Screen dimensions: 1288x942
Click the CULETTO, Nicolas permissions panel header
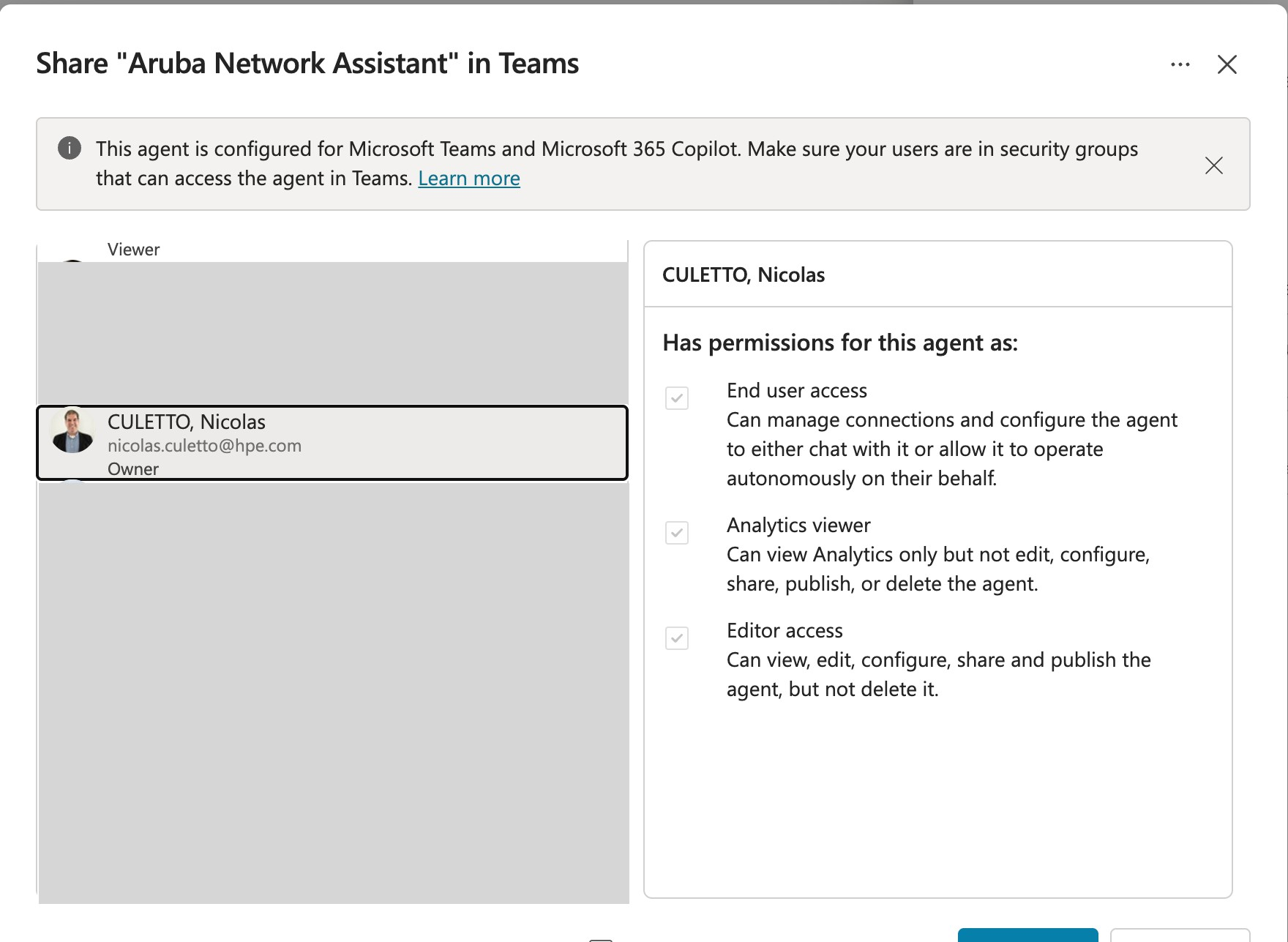(744, 275)
